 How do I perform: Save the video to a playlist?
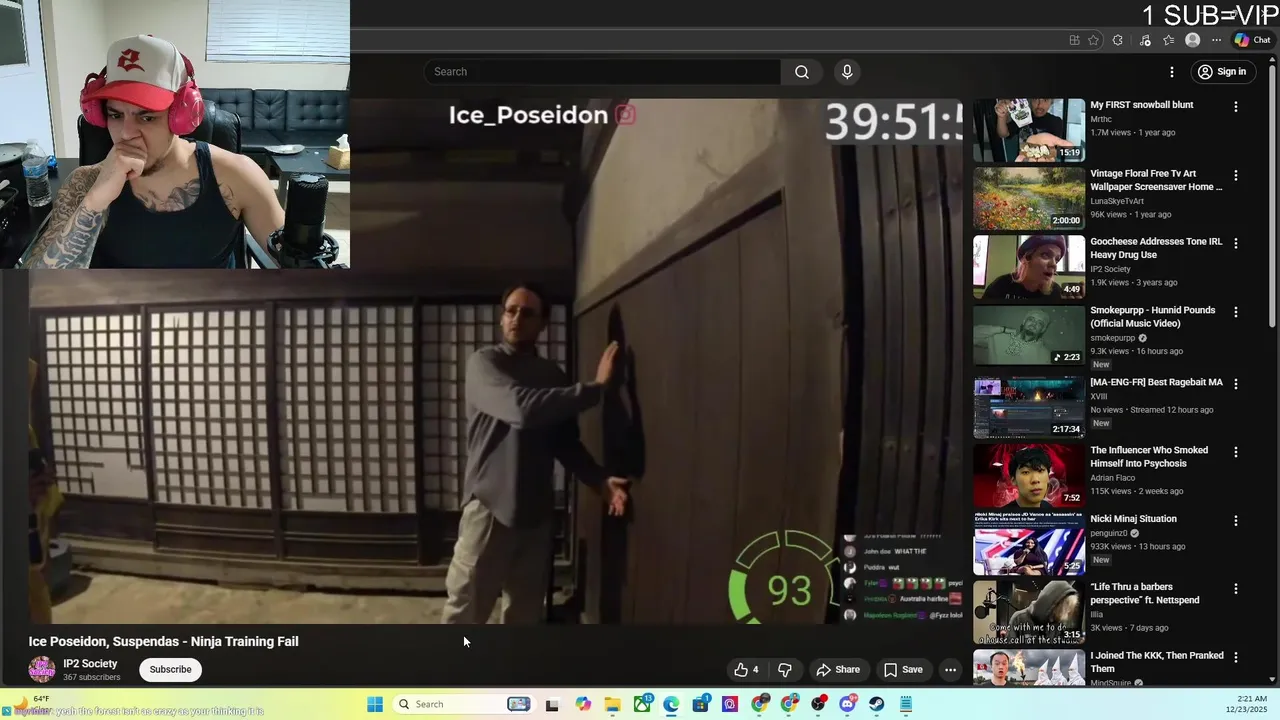[x=903, y=670]
